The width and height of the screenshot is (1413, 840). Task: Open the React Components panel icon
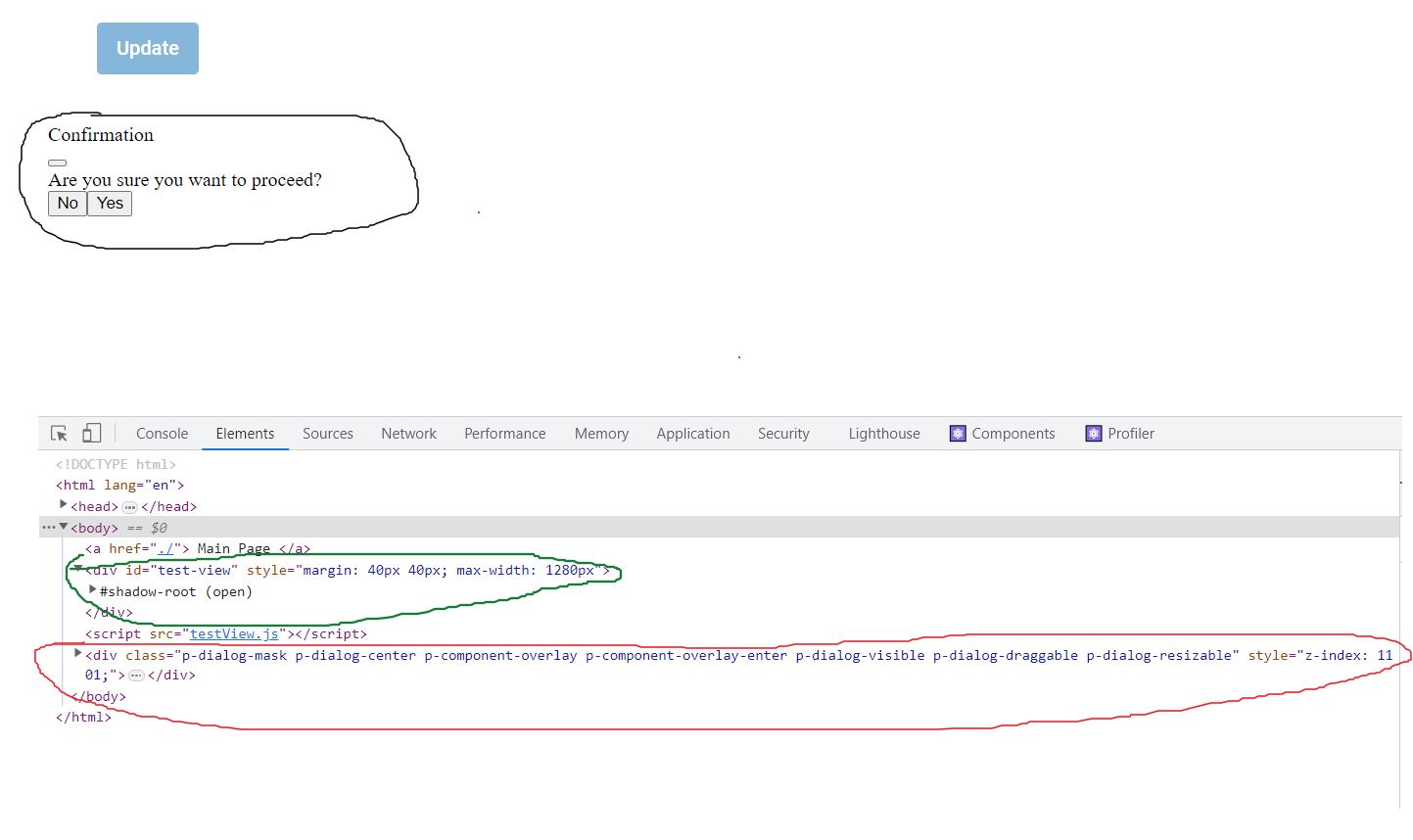958,433
